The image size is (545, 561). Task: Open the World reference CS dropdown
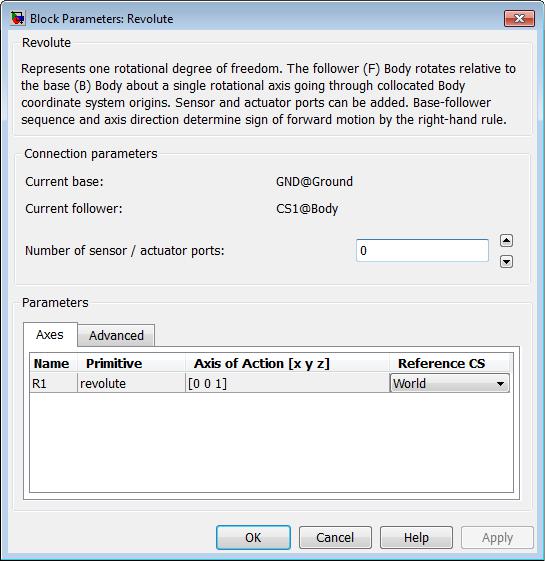click(449, 384)
